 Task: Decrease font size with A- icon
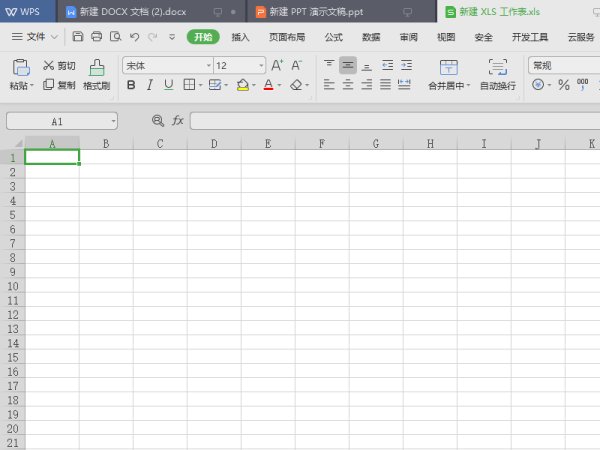coord(296,65)
